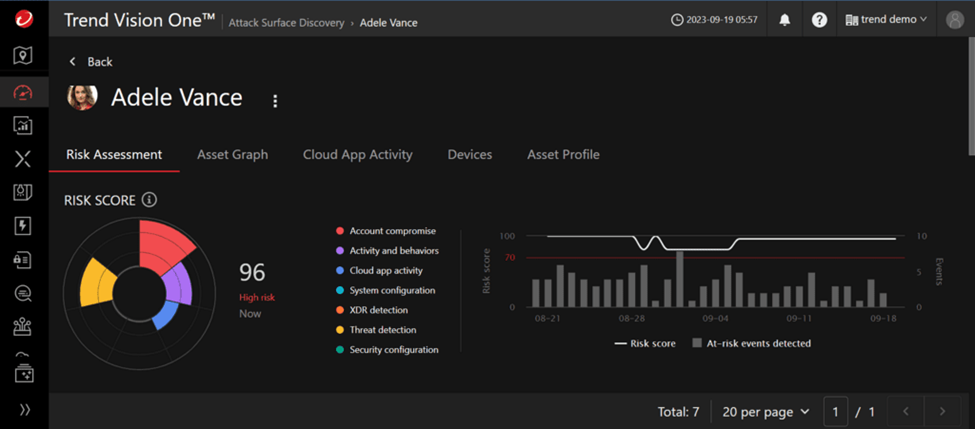Screen dimensions: 975x429
Task: Click the Total: 7 count
Action: pyautogui.click(x=678, y=412)
